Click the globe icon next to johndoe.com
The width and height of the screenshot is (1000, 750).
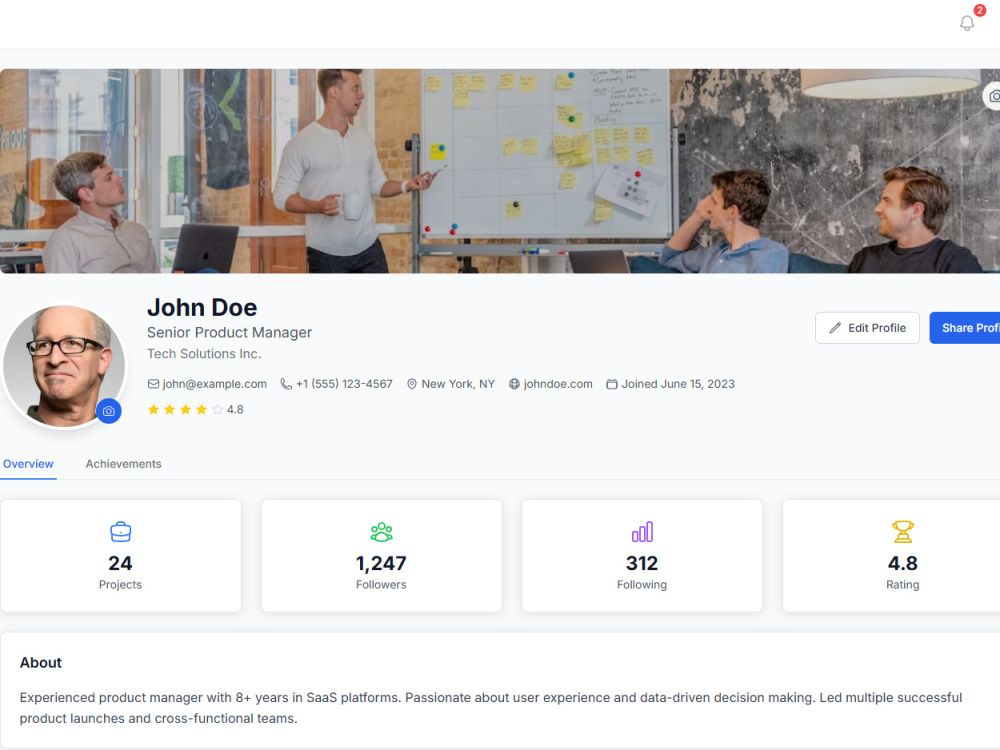pyautogui.click(x=514, y=384)
